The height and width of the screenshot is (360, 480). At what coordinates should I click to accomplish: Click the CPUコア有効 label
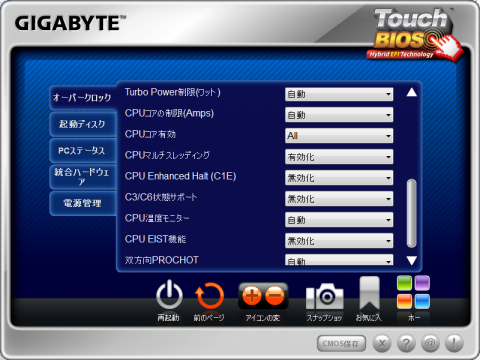150,134
